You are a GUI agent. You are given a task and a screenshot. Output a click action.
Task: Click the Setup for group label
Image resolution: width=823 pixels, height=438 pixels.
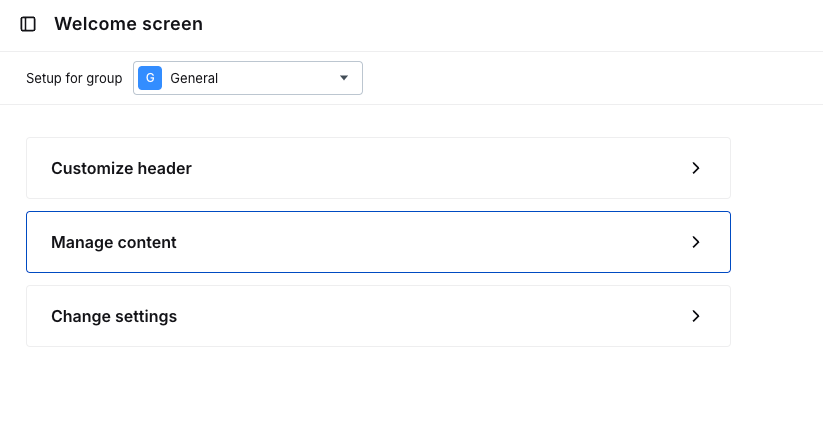74,78
